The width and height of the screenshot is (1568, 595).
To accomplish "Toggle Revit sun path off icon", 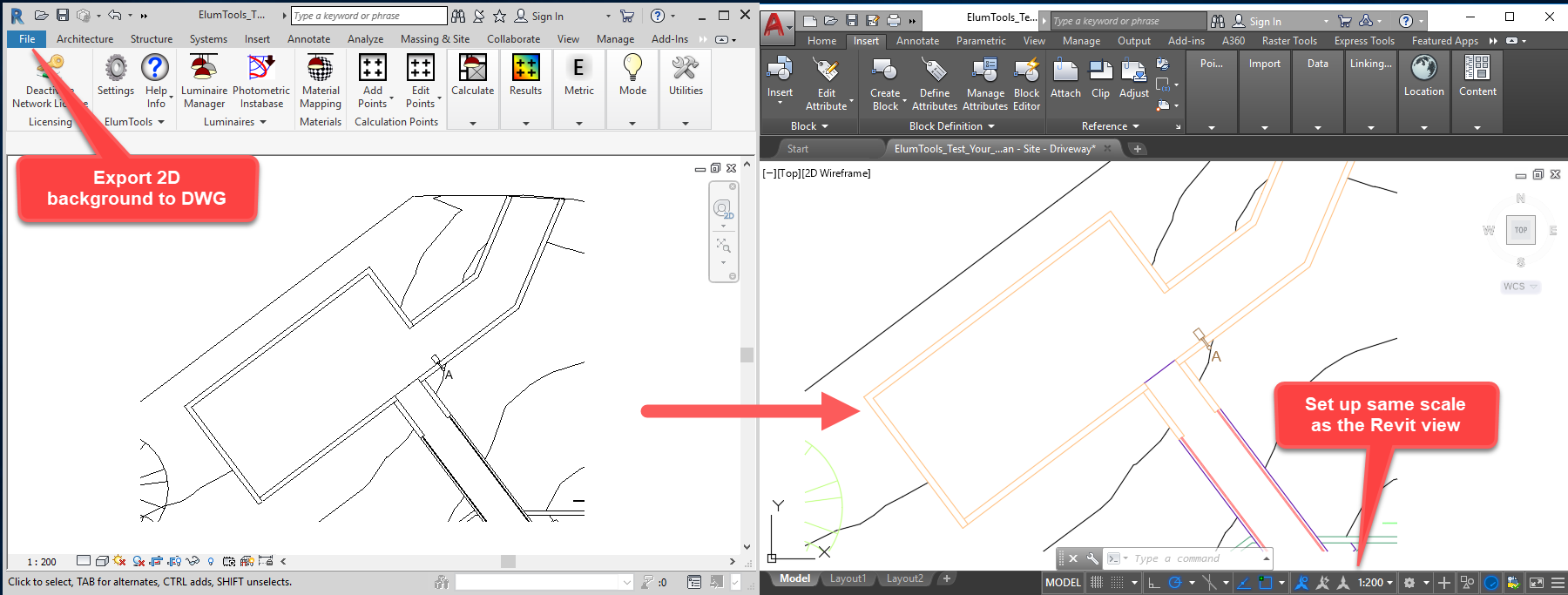I will pos(119,561).
